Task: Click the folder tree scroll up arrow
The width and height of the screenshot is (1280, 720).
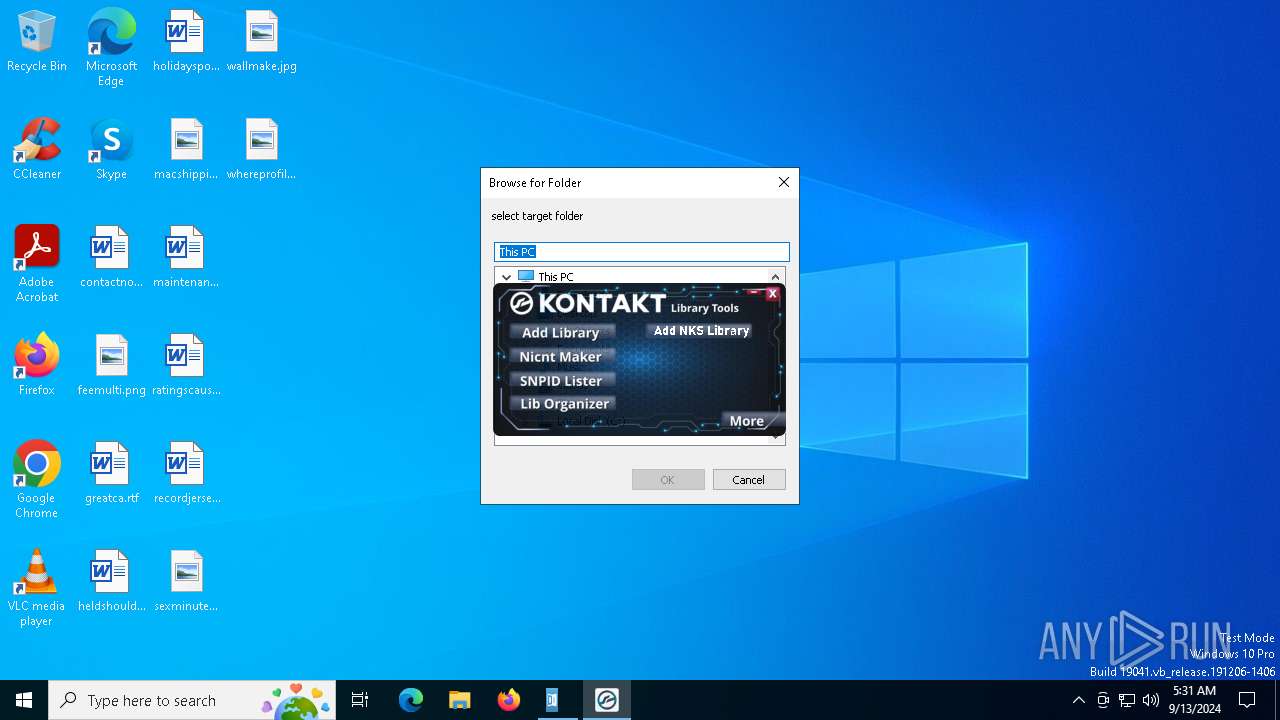Action: coord(775,277)
